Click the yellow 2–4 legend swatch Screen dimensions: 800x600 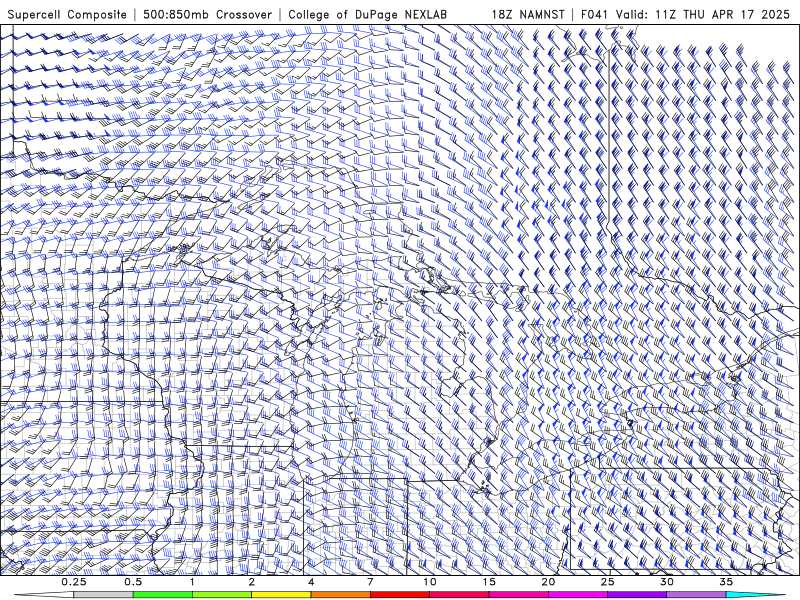click(x=281, y=595)
